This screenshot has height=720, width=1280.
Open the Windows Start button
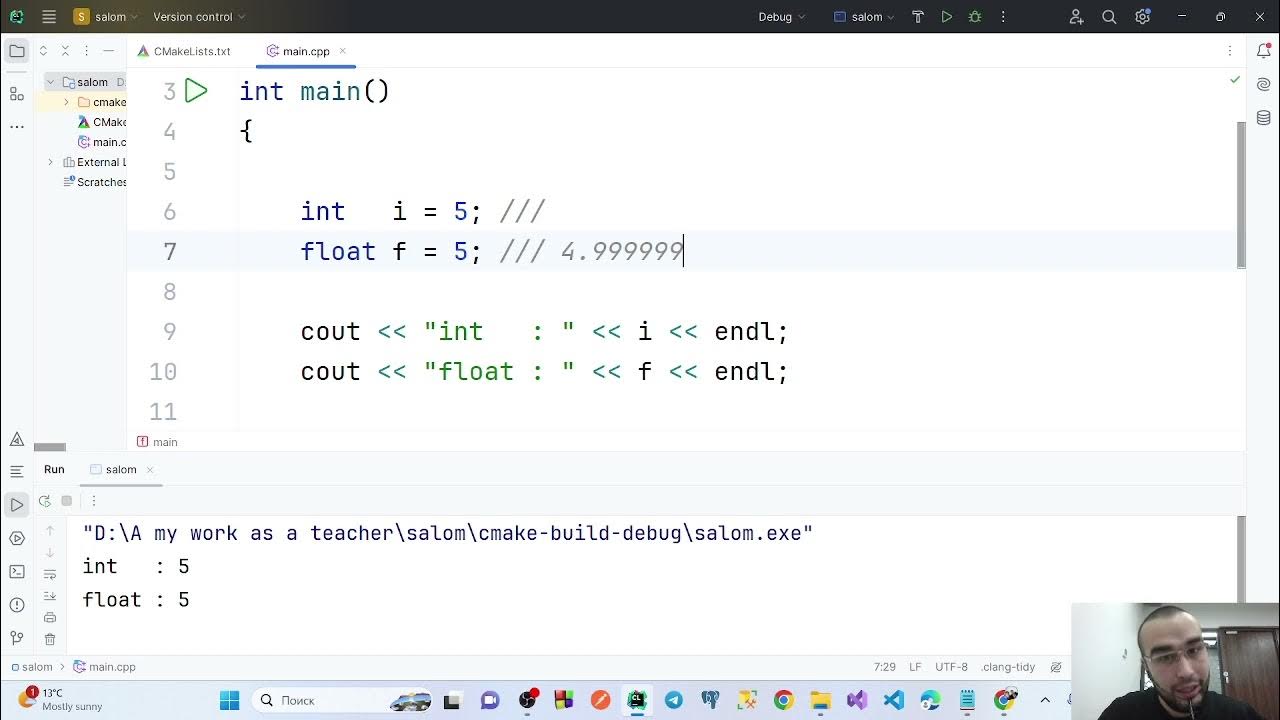point(230,700)
